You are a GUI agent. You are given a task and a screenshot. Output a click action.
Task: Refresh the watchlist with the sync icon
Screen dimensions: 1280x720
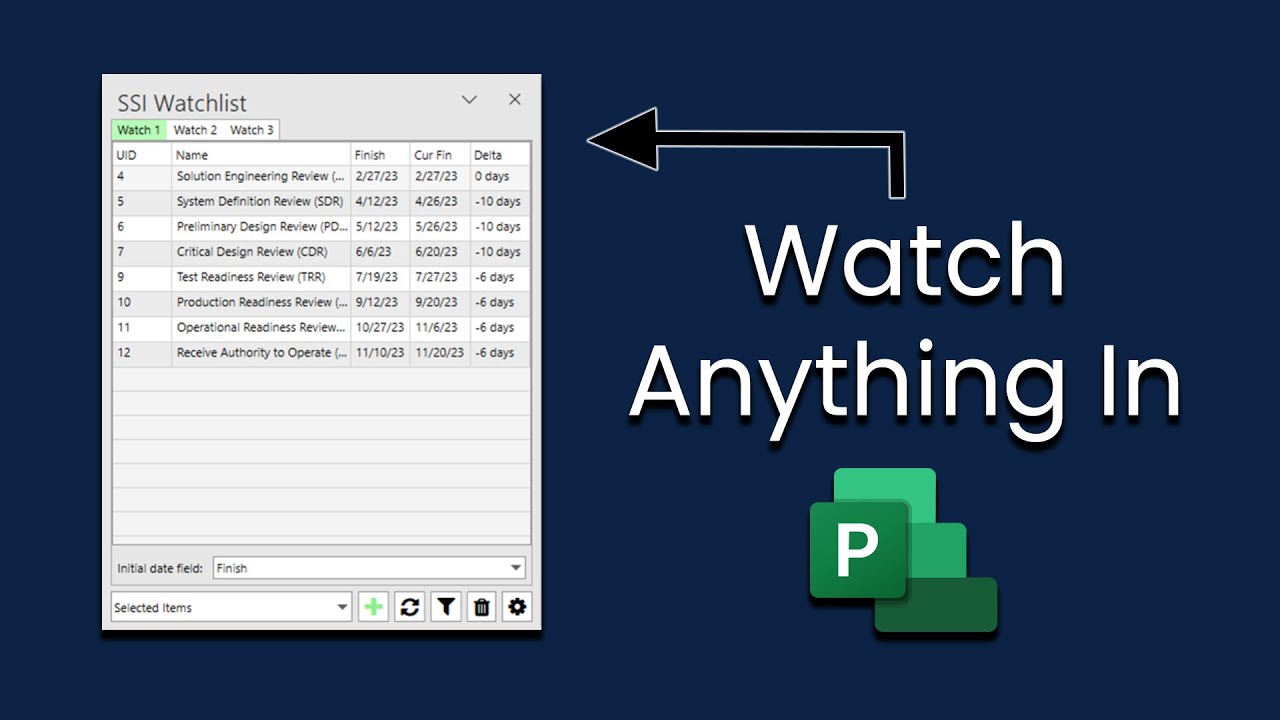coord(410,606)
